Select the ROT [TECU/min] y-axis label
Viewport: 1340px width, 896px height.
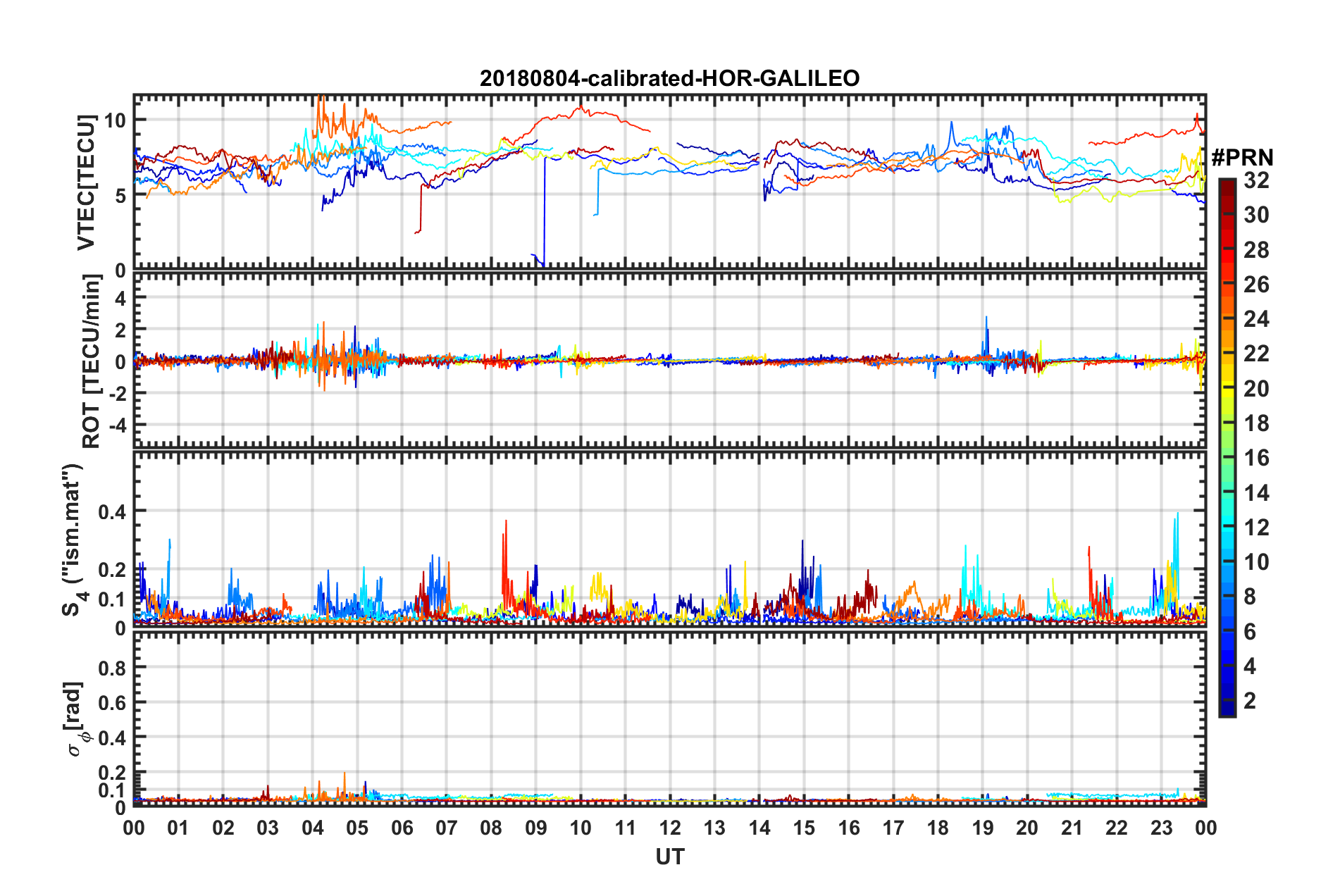pyautogui.click(x=91, y=361)
